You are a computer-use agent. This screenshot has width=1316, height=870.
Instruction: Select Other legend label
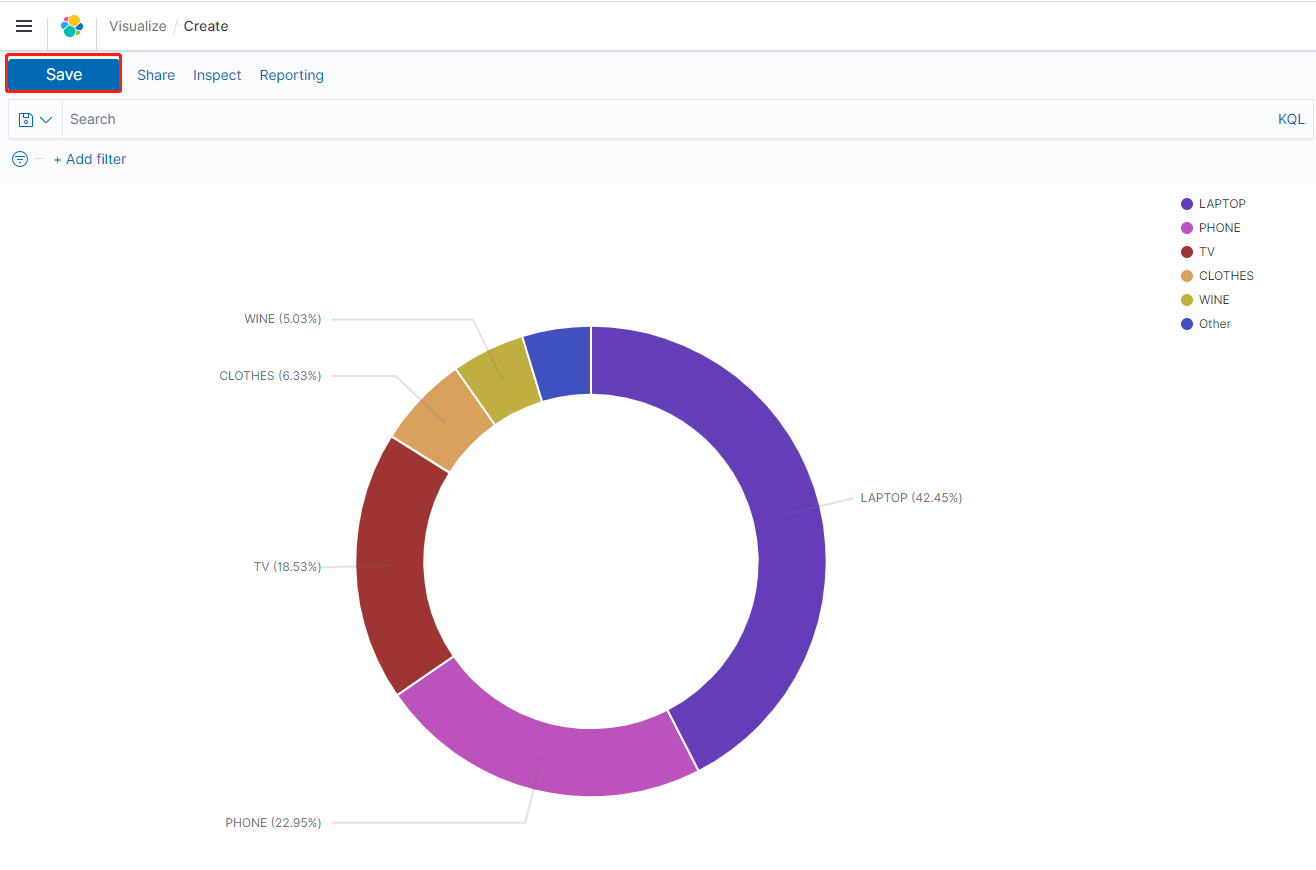point(1215,324)
